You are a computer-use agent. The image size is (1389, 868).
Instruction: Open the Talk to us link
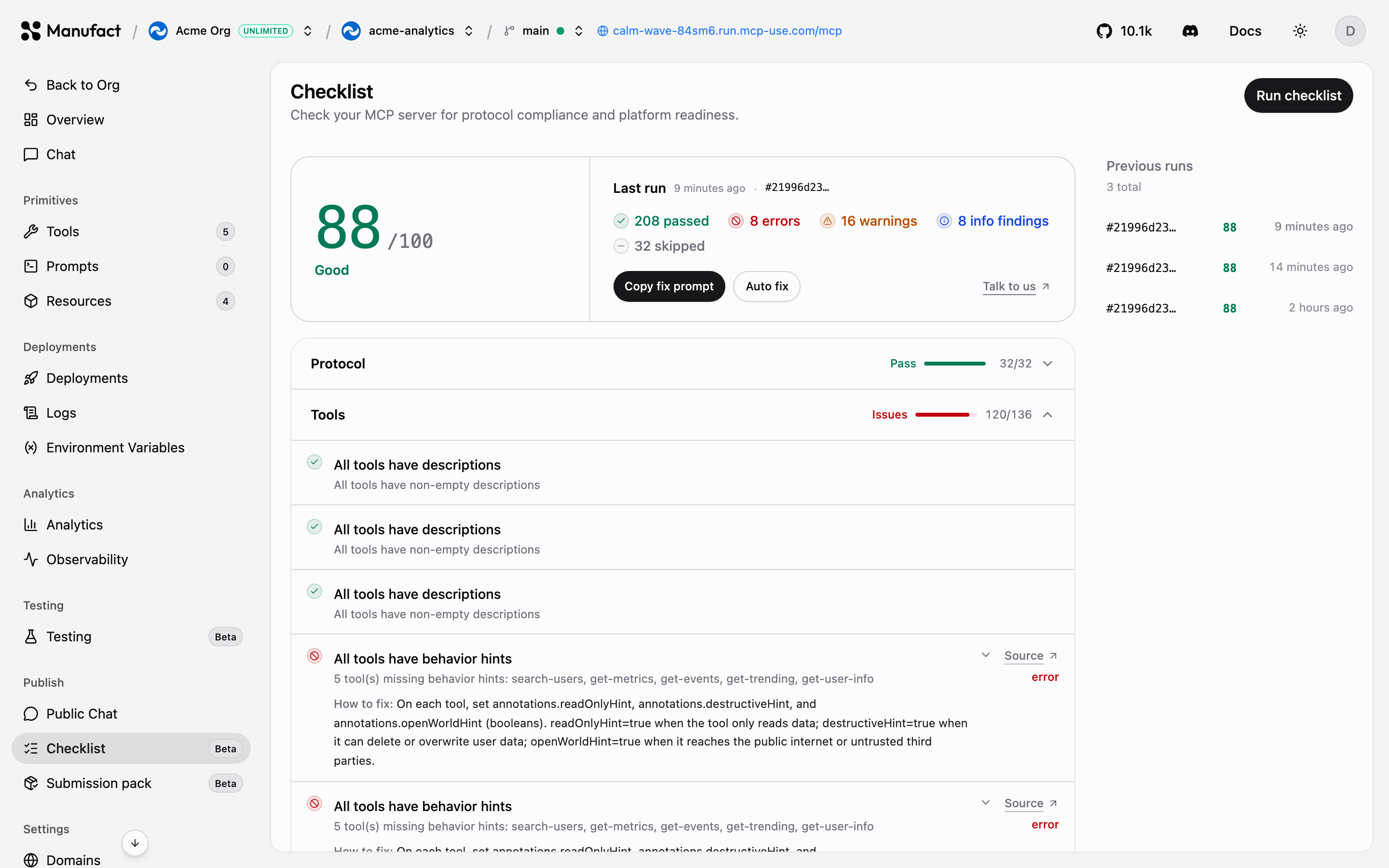coord(1016,286)
